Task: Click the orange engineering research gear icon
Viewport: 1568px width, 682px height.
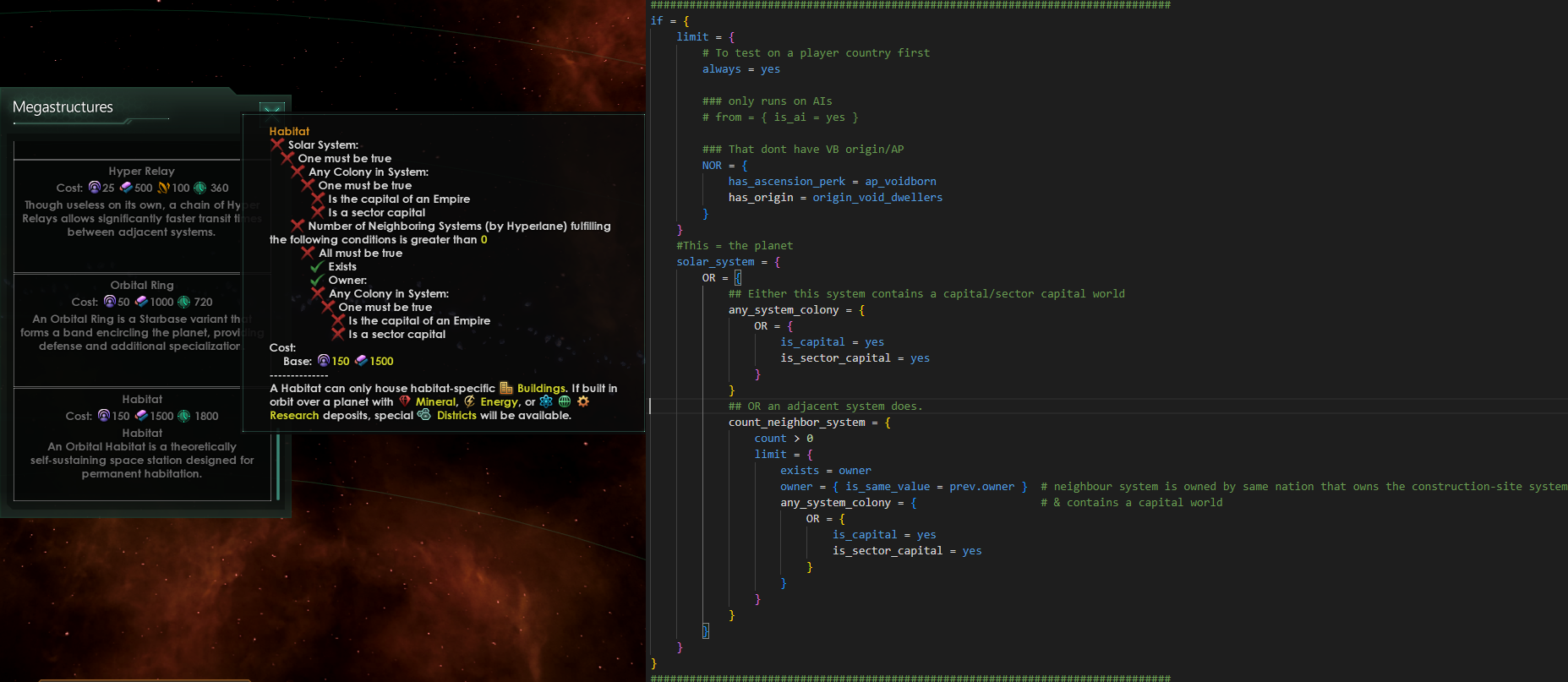Action: [x=583, y=401]
